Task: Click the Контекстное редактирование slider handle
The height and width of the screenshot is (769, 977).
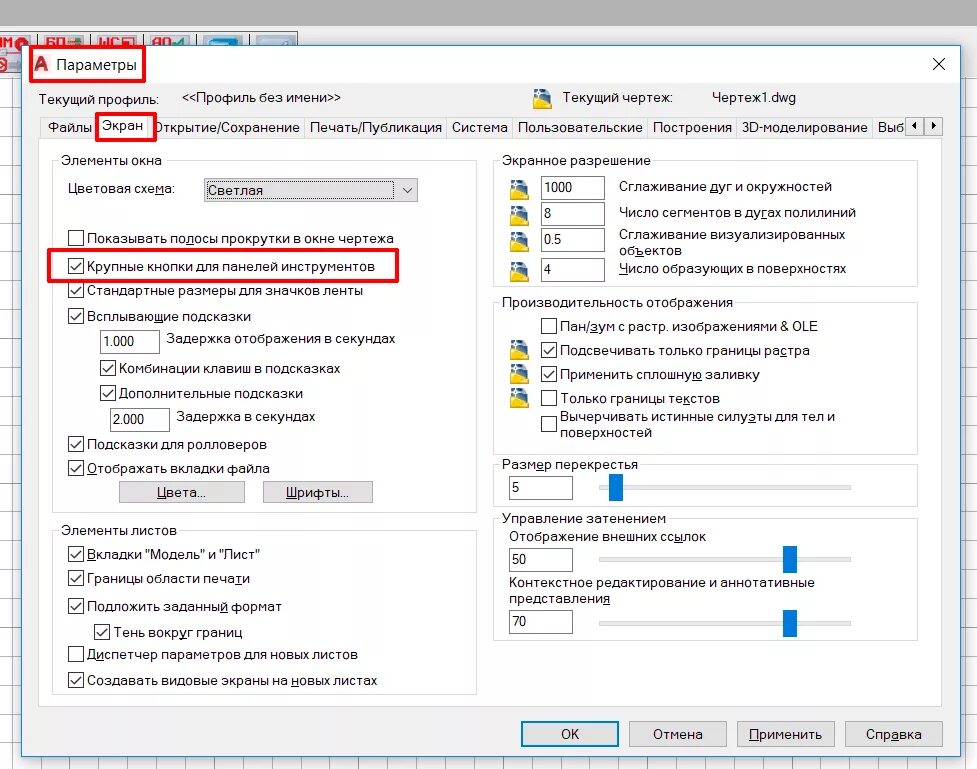Action: (789, 623)
